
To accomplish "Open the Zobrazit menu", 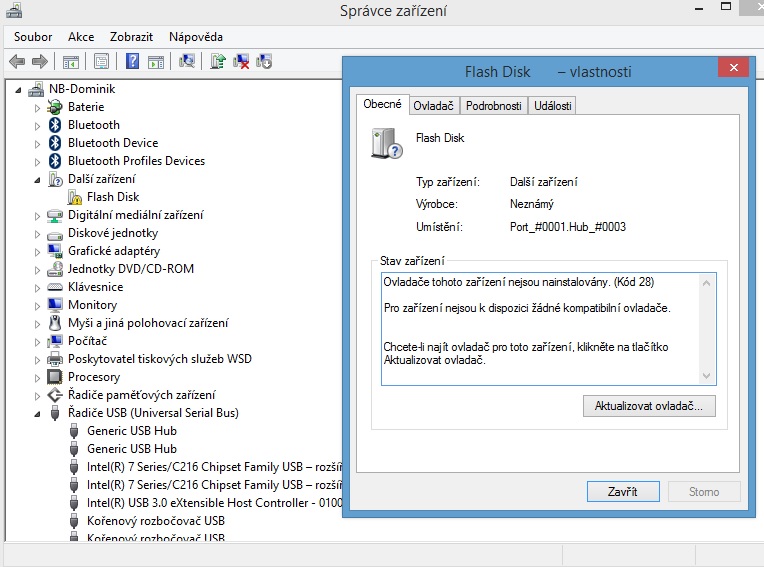I will pyautogui.click(x=131, y=37).
